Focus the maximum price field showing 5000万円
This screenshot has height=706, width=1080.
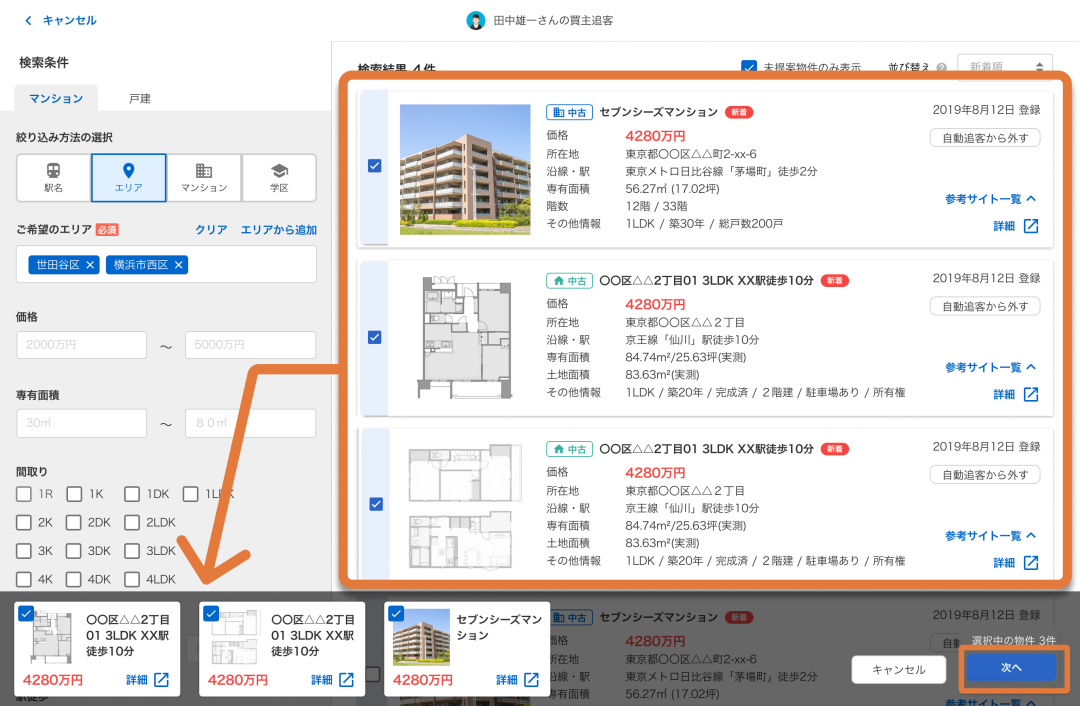(x=251, y=345)
